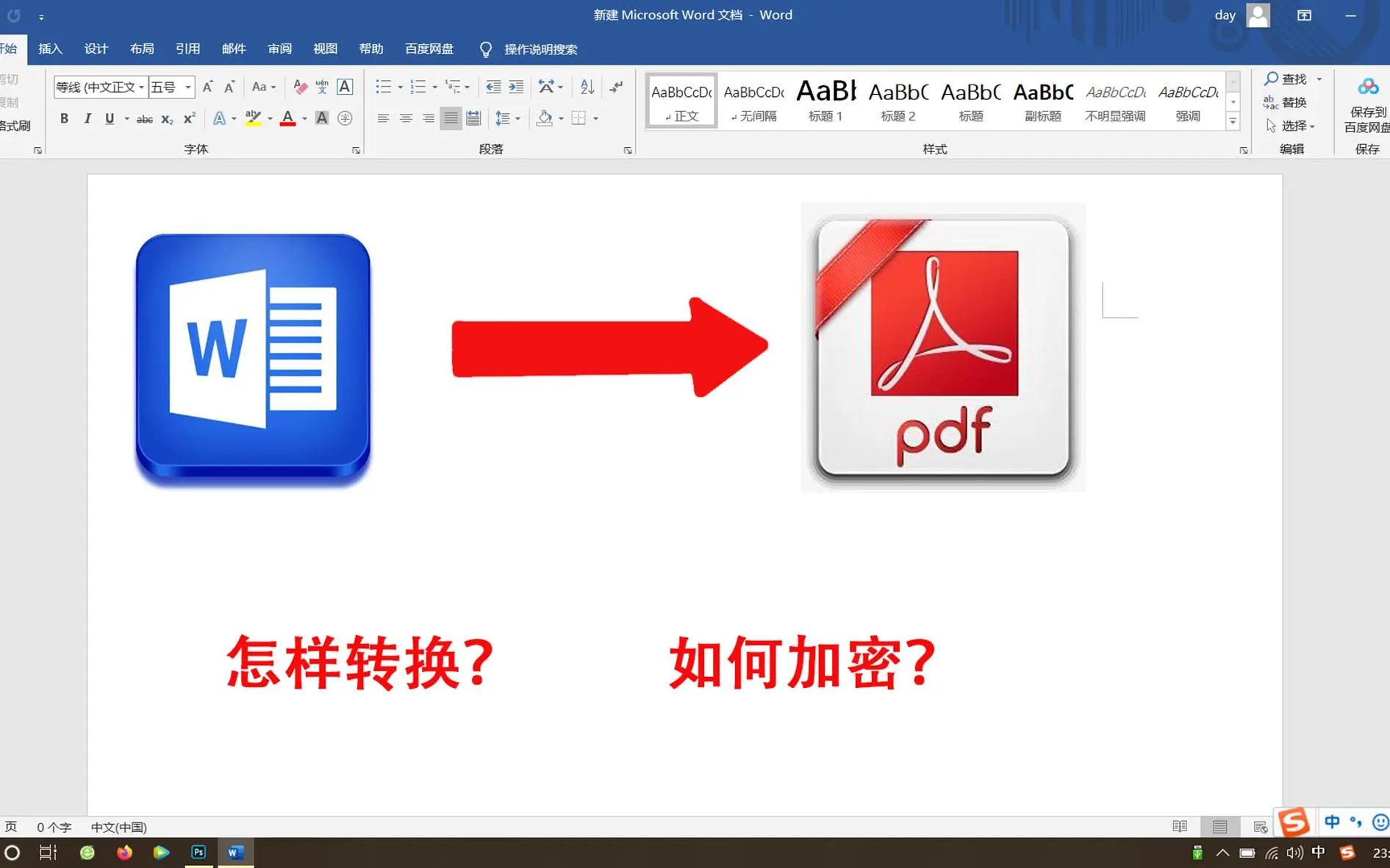Apply character border icon
The width and height of the screenshot is (1390, 868).
345,87
